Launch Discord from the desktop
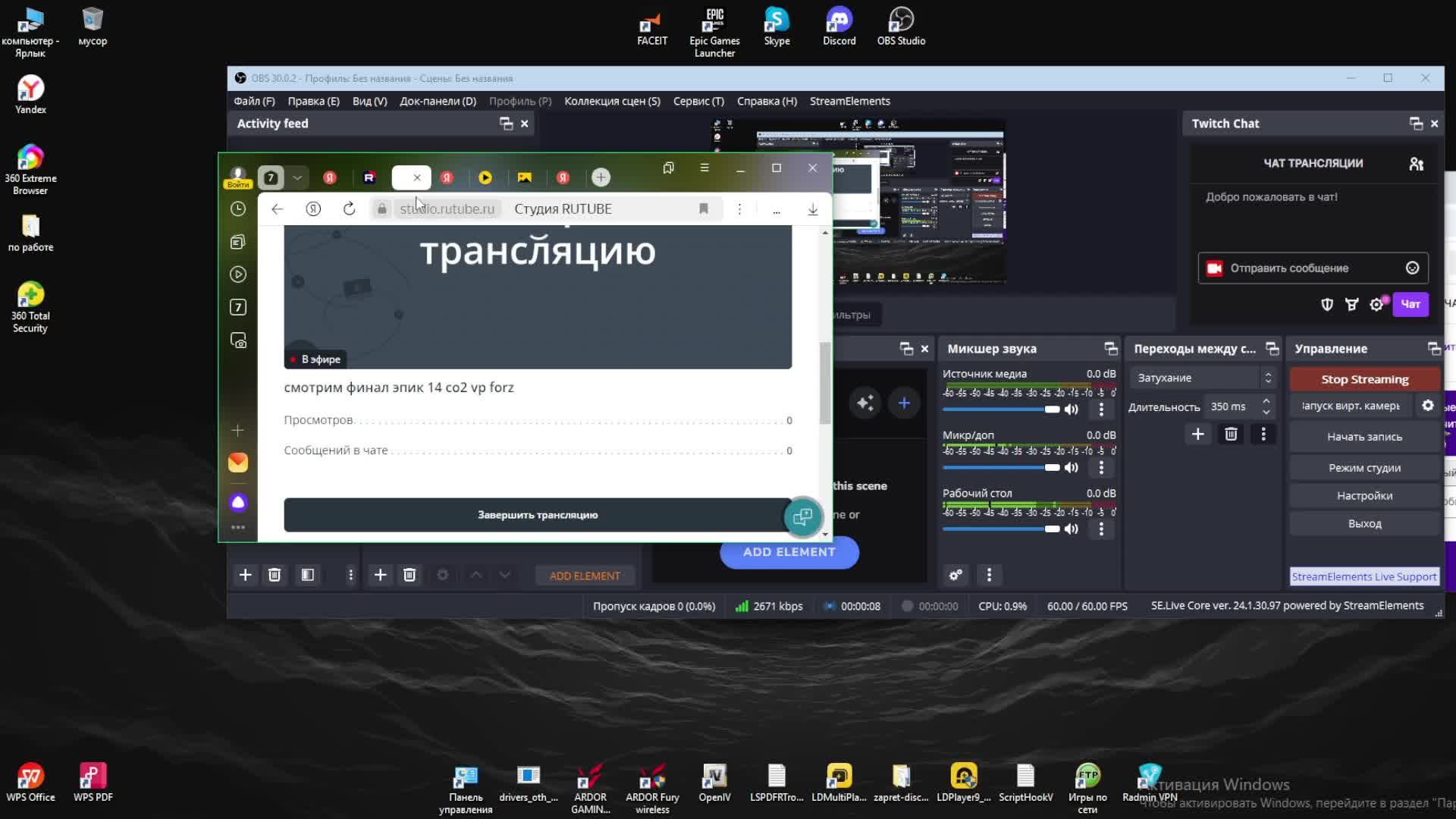1456x819 pixels. [839, 27]
